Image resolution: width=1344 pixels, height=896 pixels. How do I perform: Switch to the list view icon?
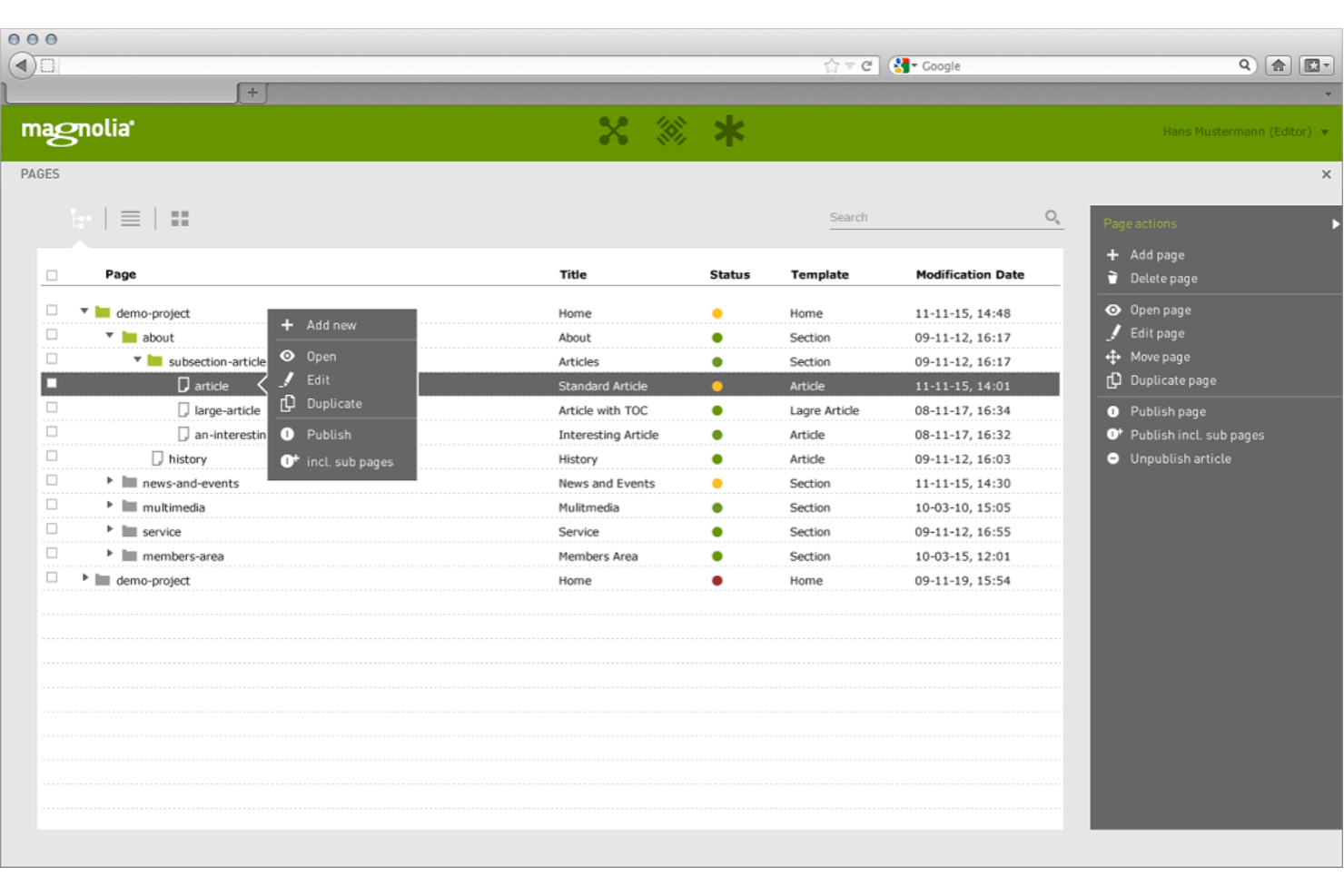click(131, 219)
